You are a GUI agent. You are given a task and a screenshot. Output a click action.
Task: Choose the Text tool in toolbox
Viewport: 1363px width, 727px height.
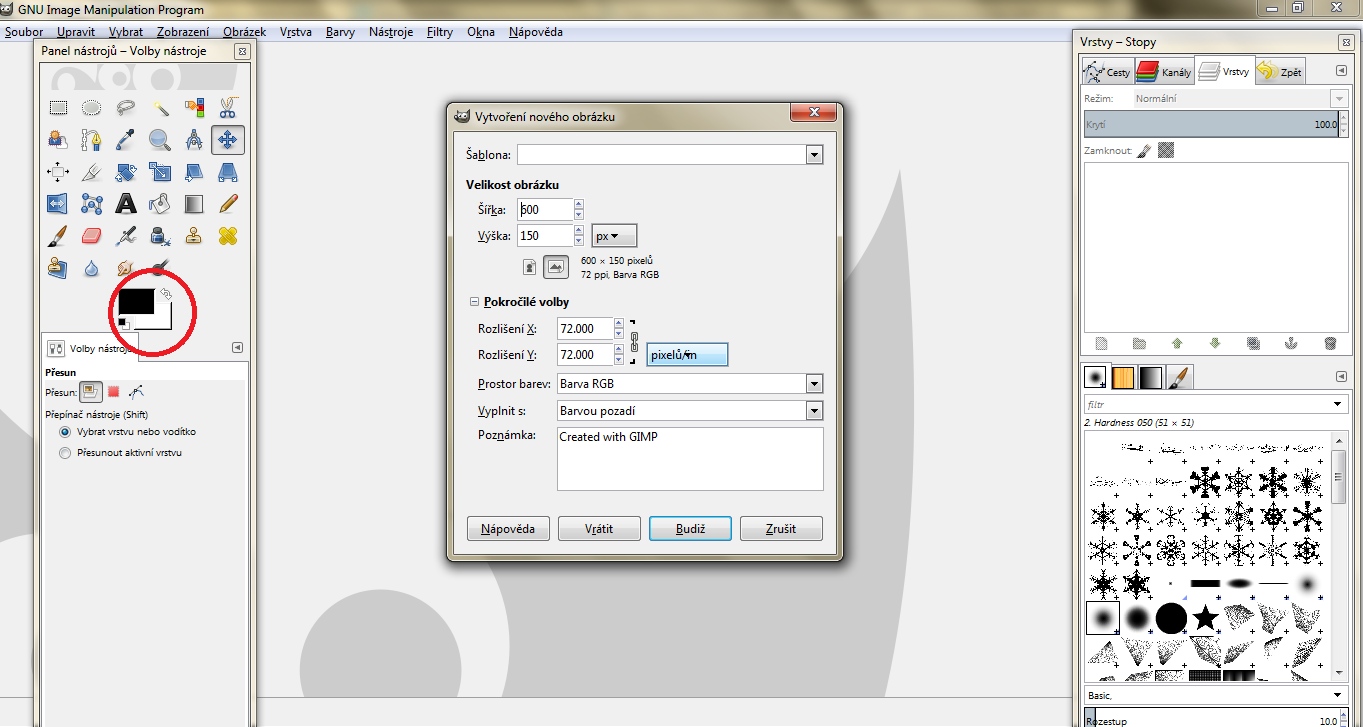click(x=126, y=204)
